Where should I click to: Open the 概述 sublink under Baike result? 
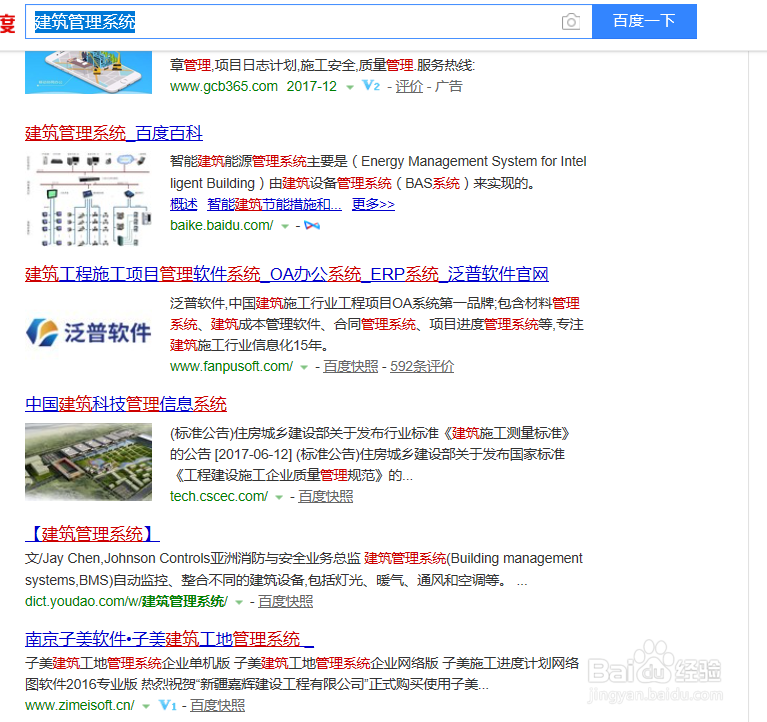click(x=183, y=204)
